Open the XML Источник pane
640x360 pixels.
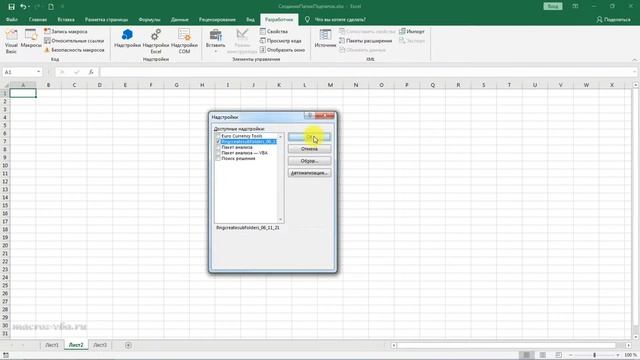pyautogui.click(x=325, y=39)
